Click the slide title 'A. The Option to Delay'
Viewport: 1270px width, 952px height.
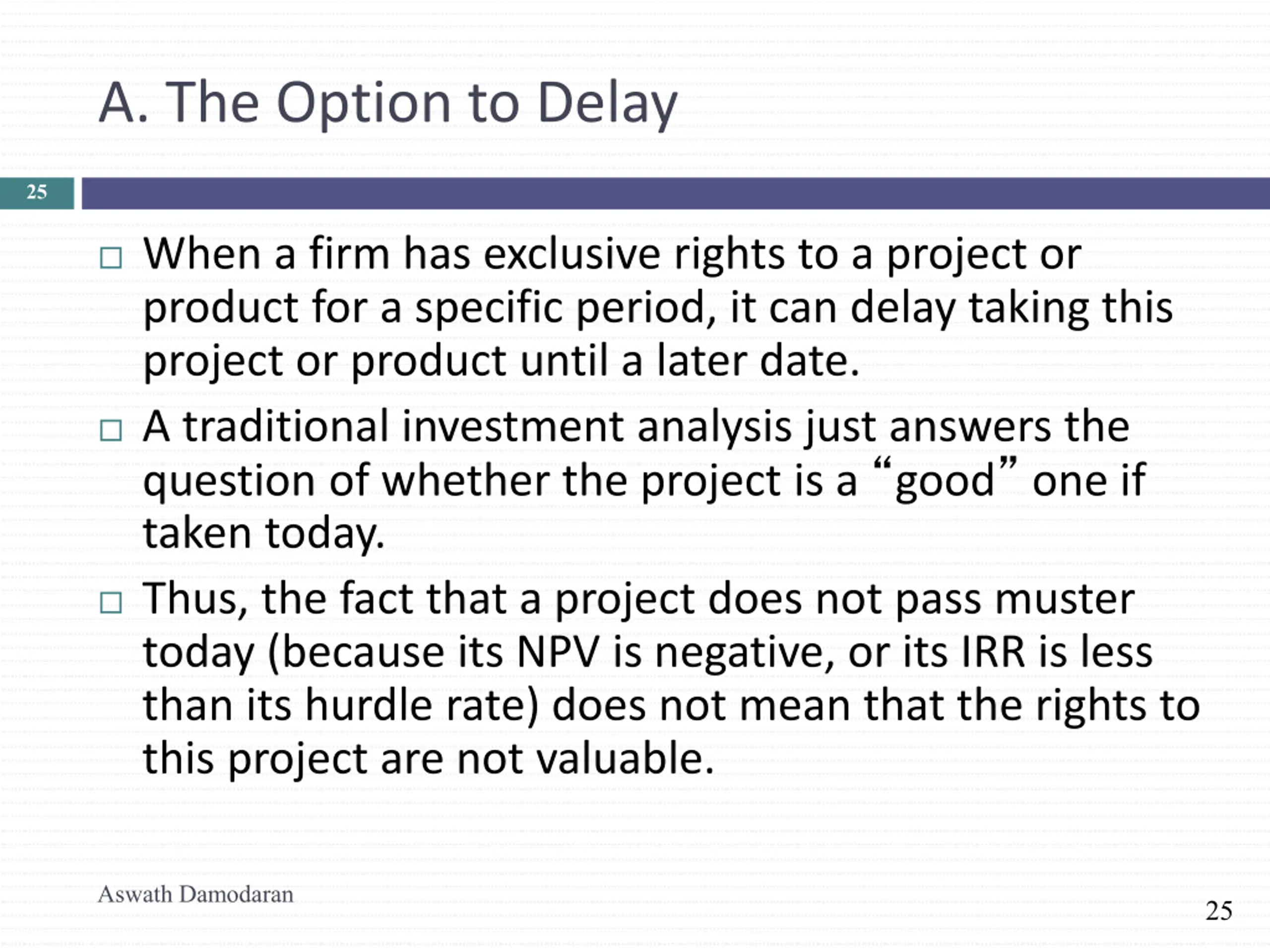388,103
